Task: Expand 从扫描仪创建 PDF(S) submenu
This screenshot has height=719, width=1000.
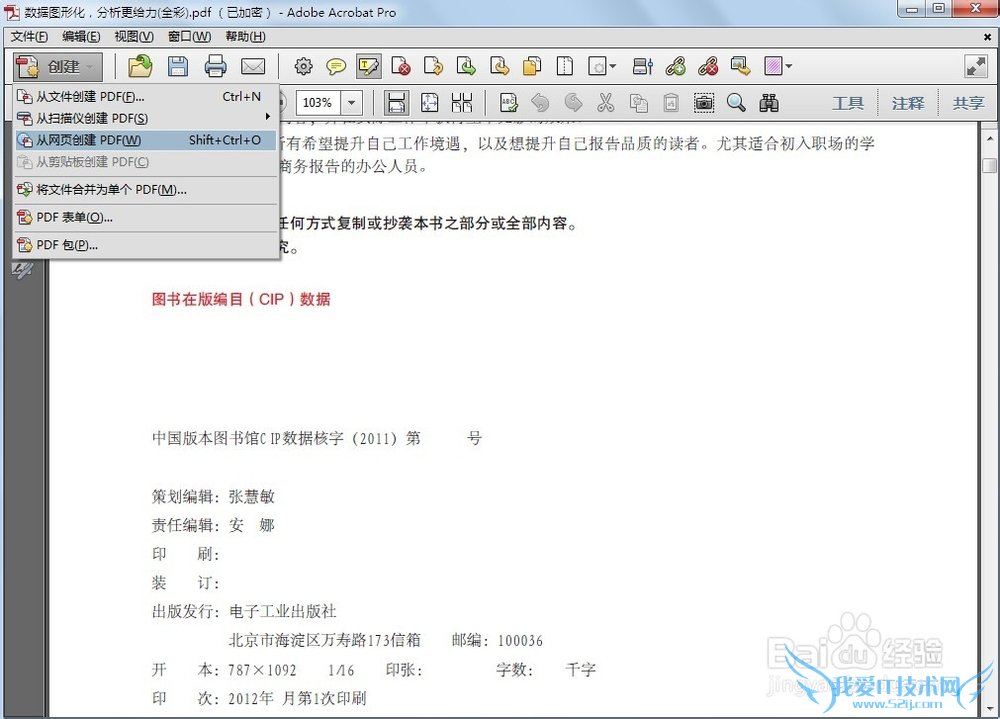Action: click(145, 119)
